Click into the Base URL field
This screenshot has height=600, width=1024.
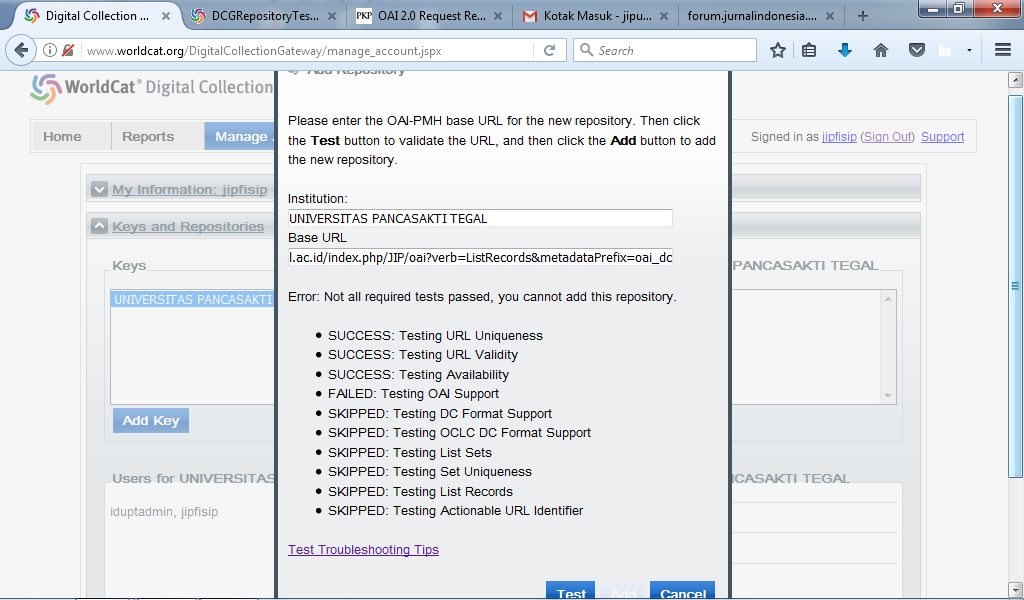[x=480, y=257]
